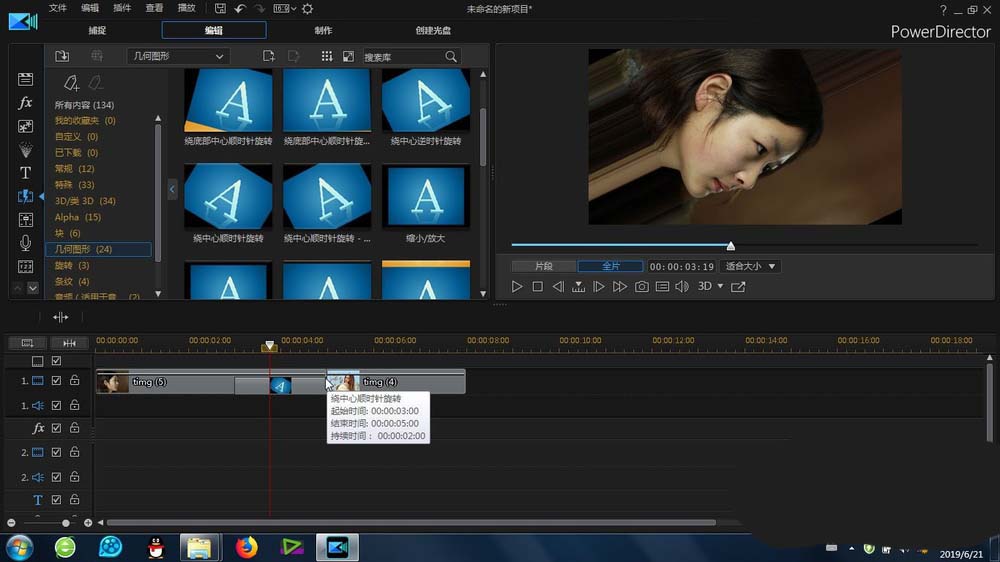Undock the preview window
Viewport: 1000px width, 562px height.
click(738, 287)
